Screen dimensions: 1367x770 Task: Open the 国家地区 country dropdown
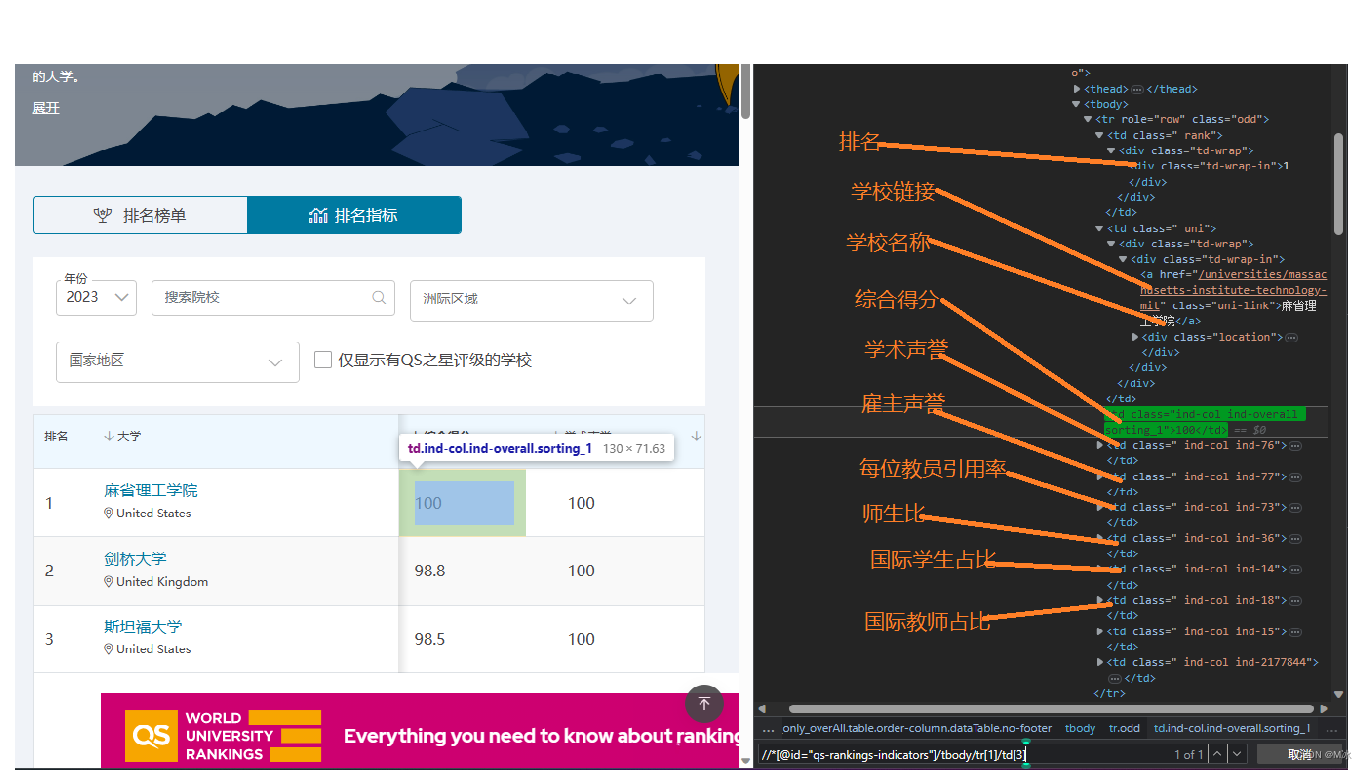(177, 361)
